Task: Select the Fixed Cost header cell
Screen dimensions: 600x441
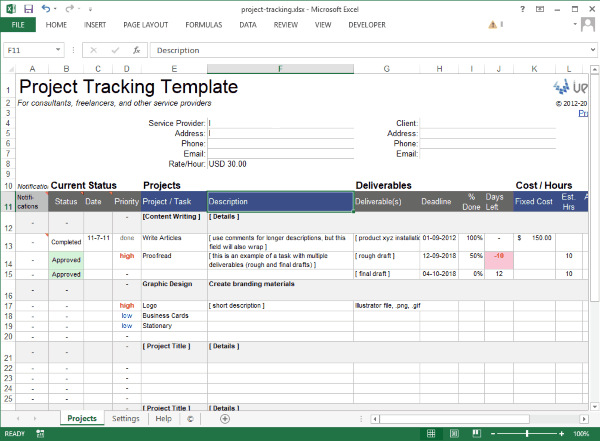Action: click(534, 202)
